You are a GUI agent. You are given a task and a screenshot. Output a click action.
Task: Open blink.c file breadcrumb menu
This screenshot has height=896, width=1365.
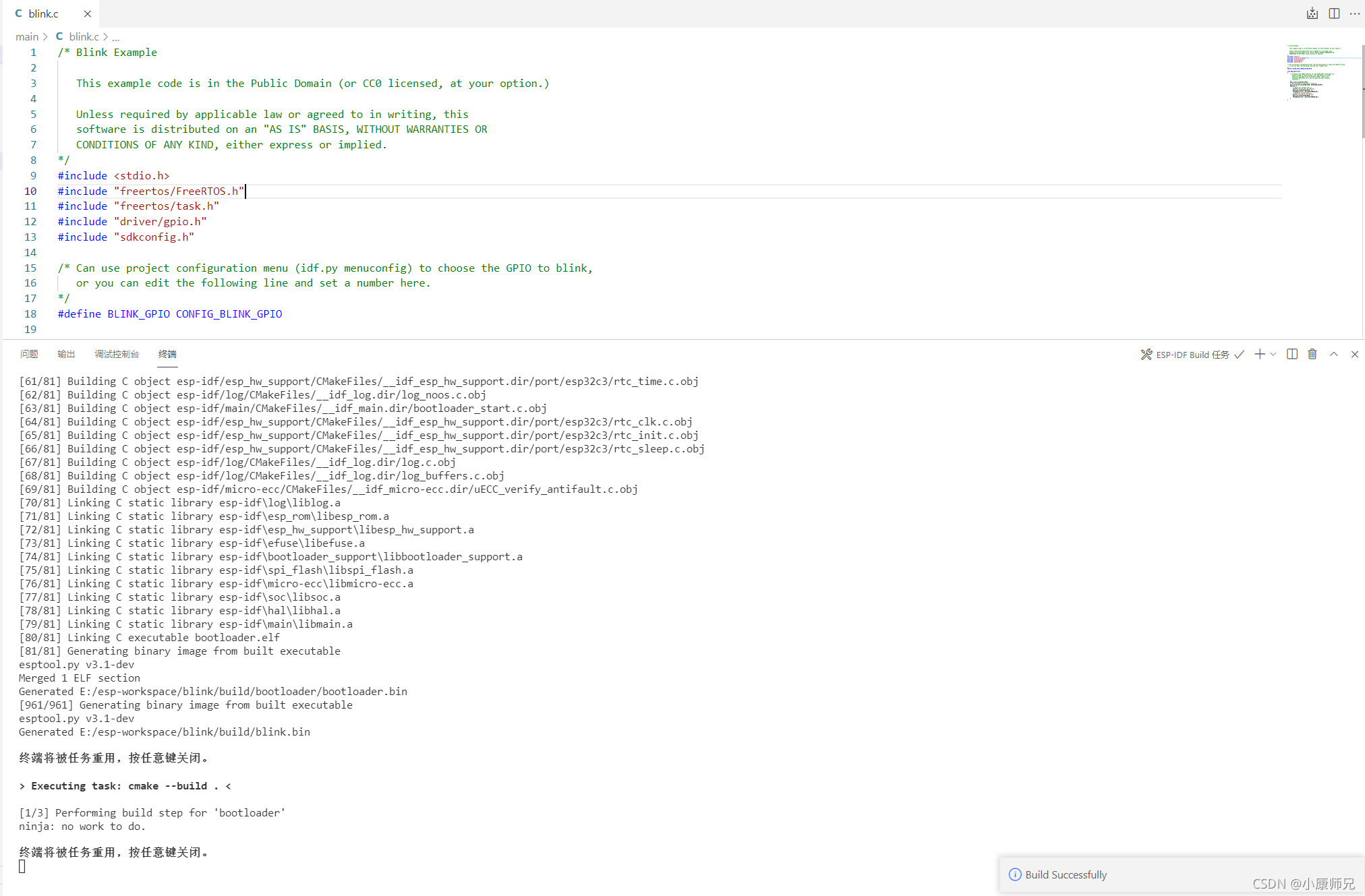pyautogui.click(x=82, y=37)
